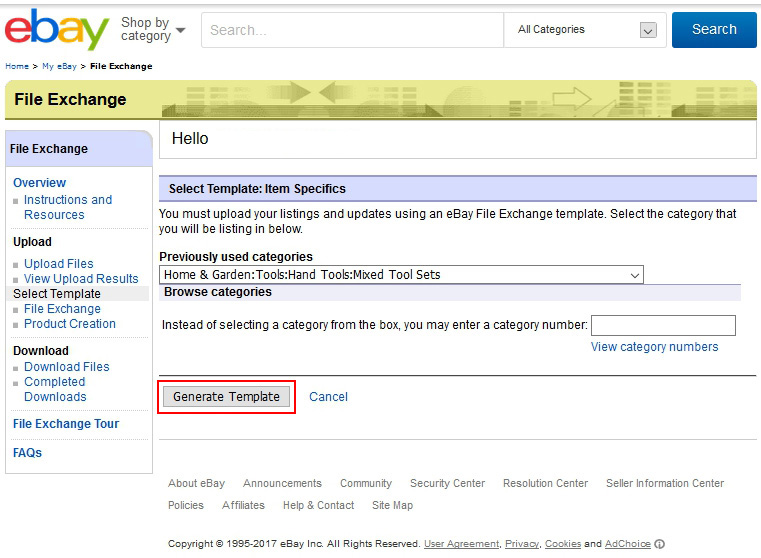Viewport: 761px width, 558px height.
Task: Select View Upload Results in the sidebar
Action: [x=81, y=279]
